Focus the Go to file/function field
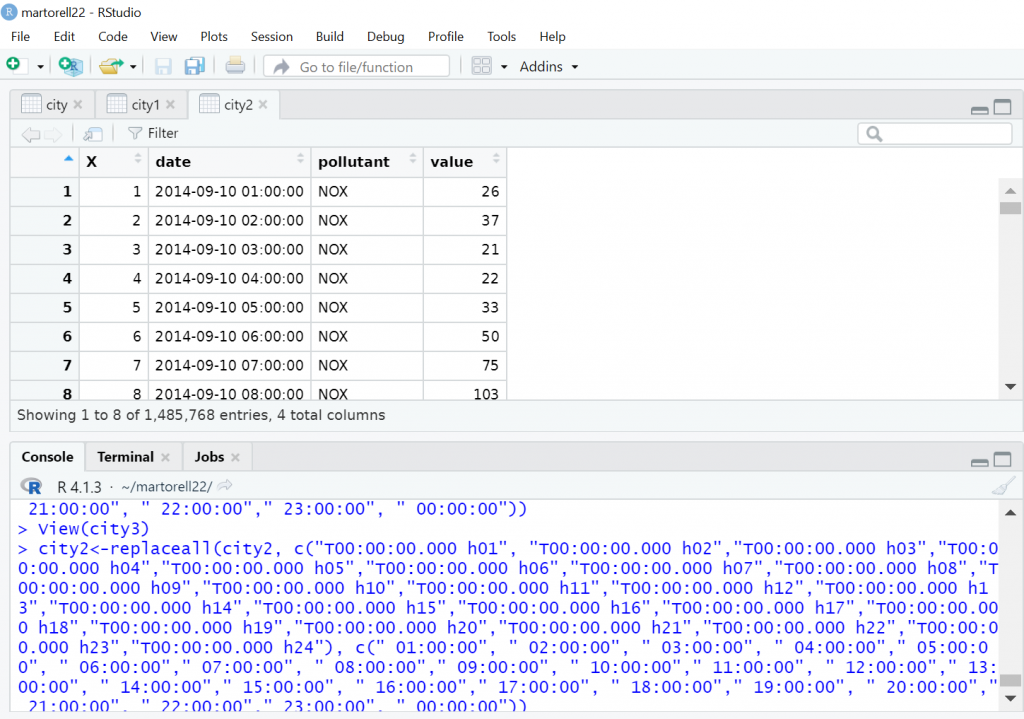 point(357,67)
